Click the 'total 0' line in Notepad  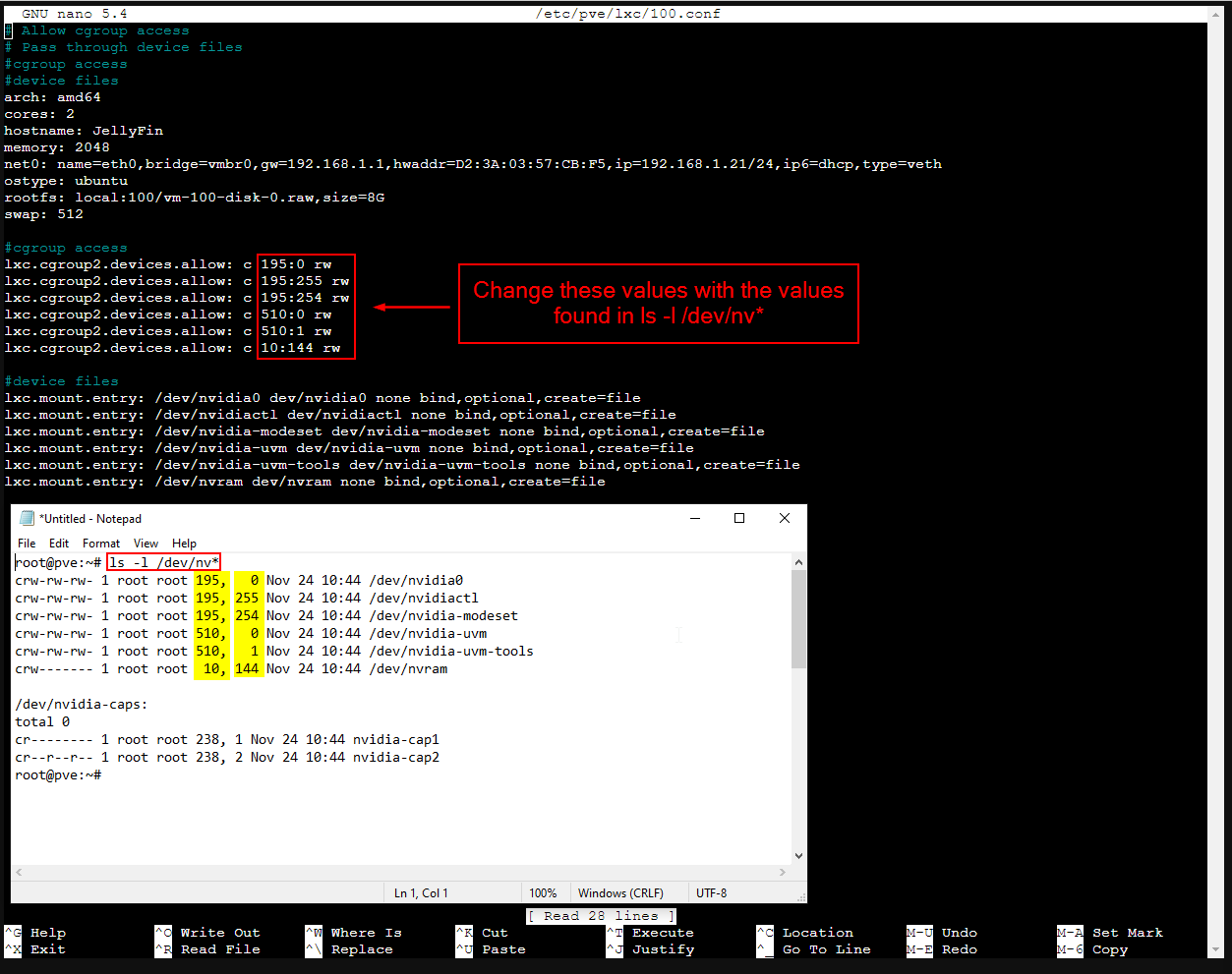42,721
